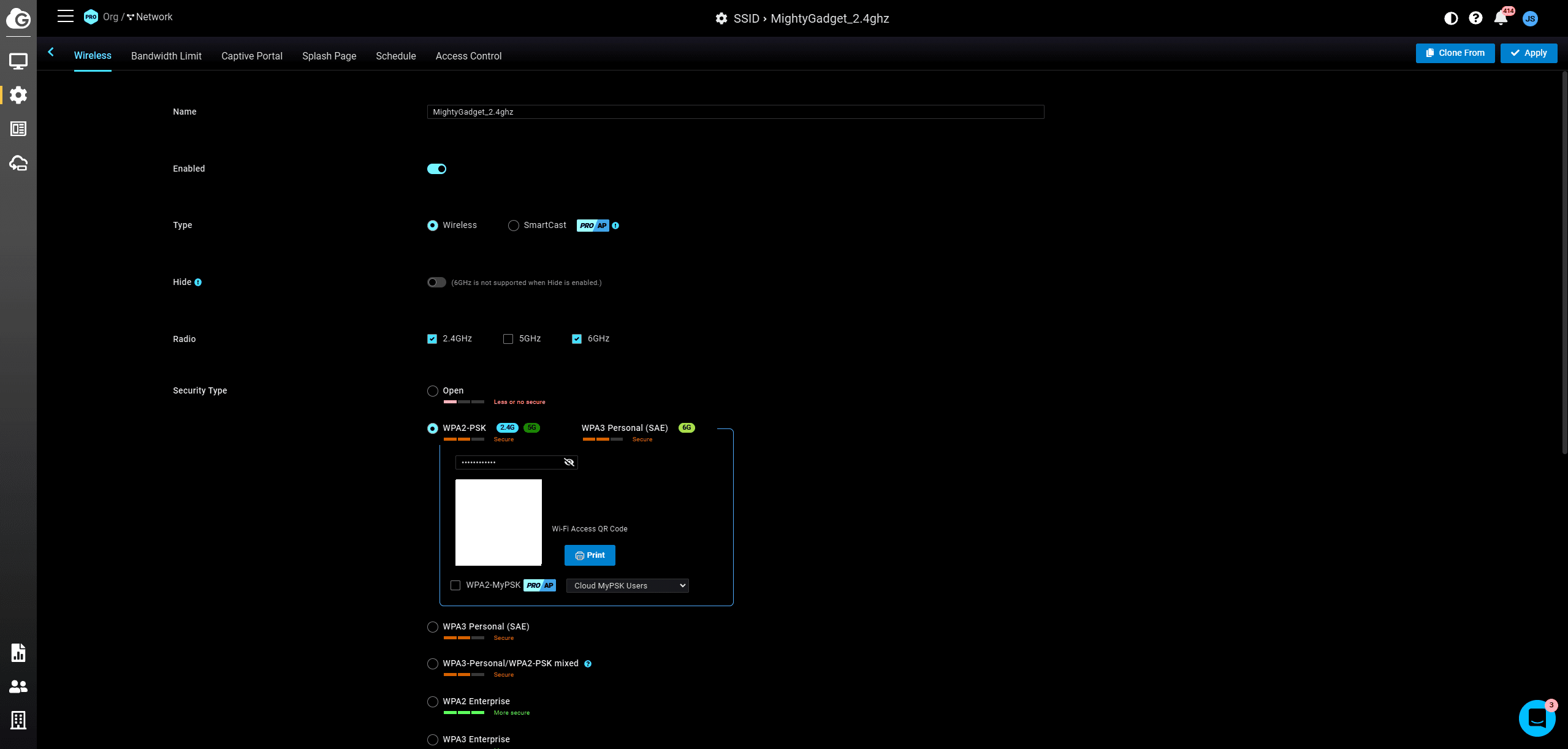Click the Apply button

pos(1528,53)
